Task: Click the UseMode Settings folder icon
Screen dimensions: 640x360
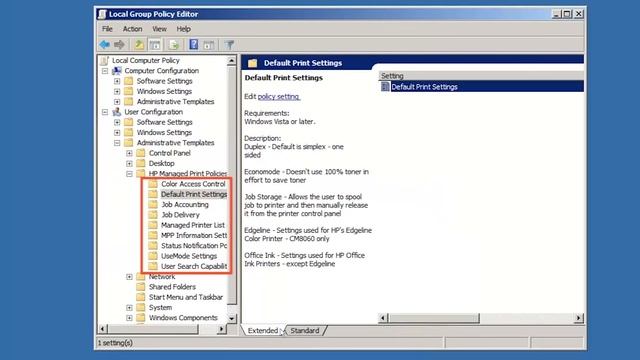Action: click(153, 256)
